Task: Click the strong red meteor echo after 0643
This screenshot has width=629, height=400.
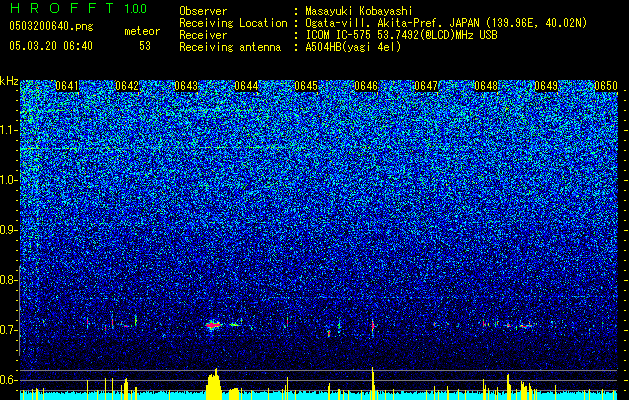Action: (213, 325)
